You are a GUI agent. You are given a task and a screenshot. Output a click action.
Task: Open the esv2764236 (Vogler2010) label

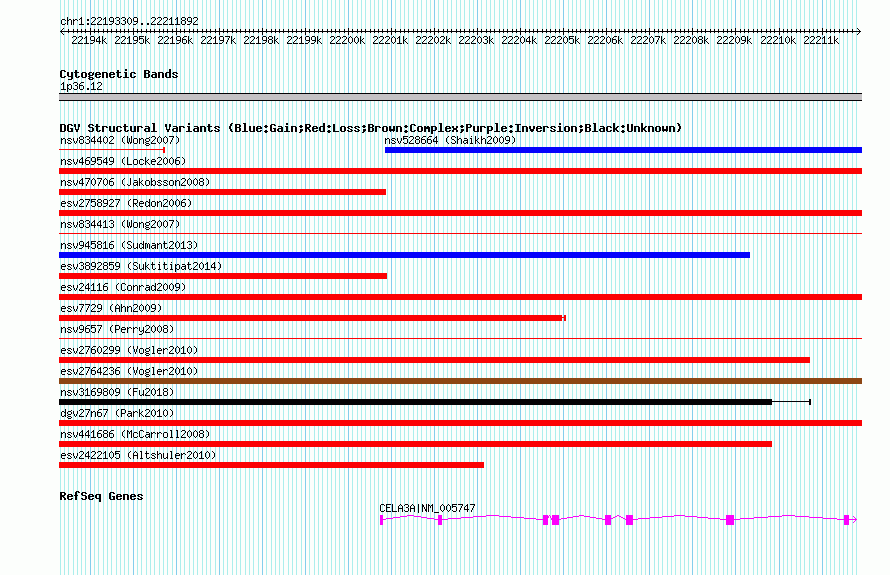pos(129,371)
